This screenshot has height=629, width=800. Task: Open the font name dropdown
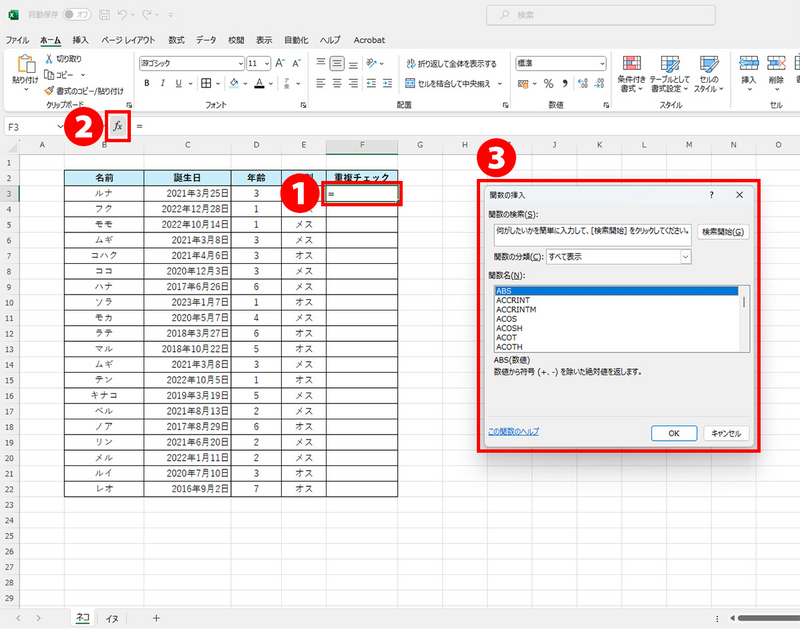coord(240,64)
